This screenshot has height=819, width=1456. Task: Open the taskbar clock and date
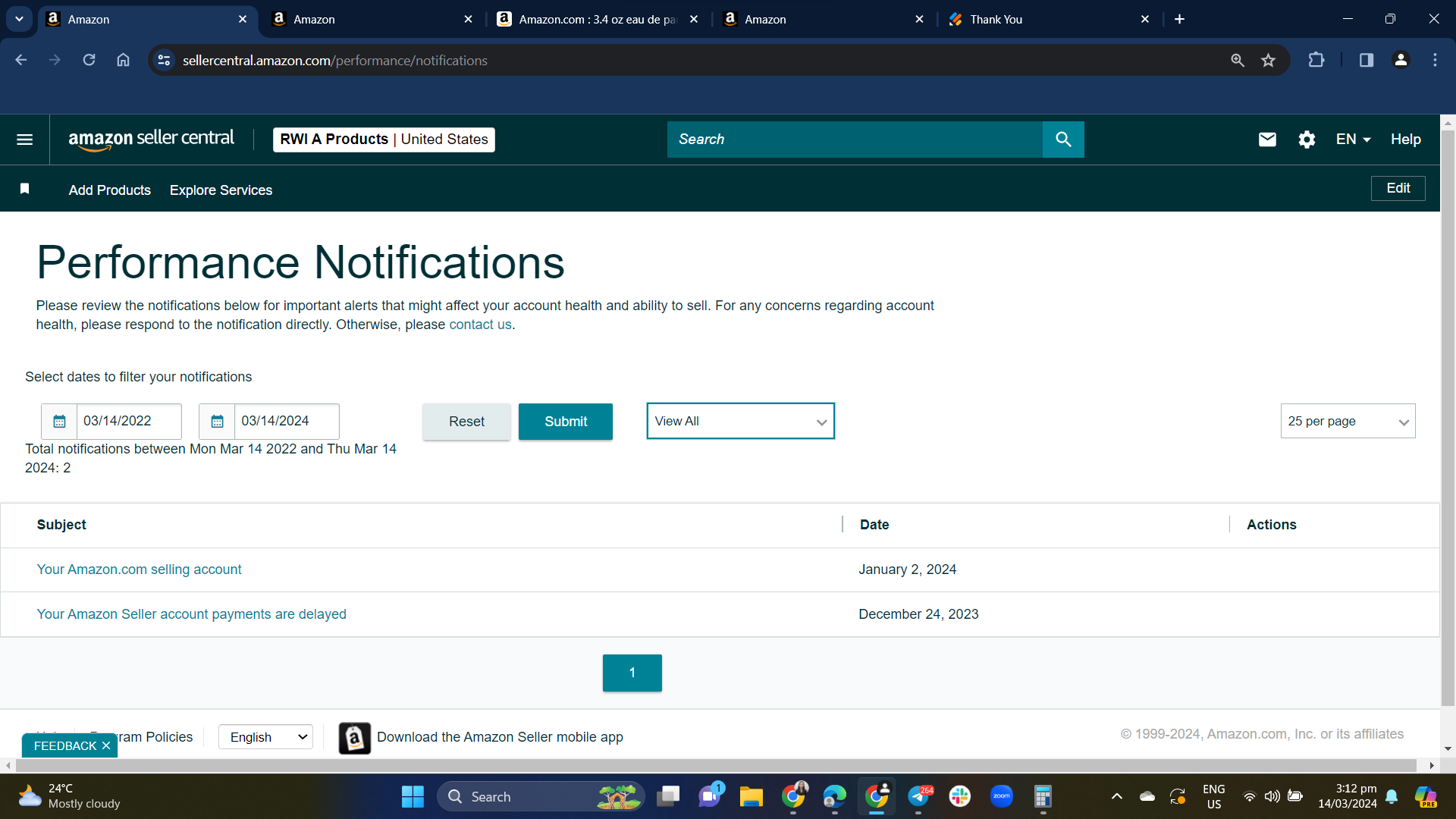point(1348,796)
